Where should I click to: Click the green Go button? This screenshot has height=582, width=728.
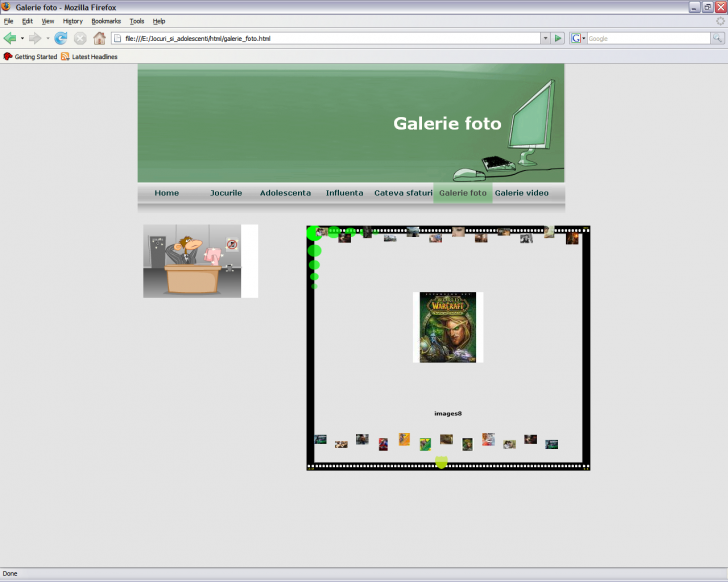point(558,39)
